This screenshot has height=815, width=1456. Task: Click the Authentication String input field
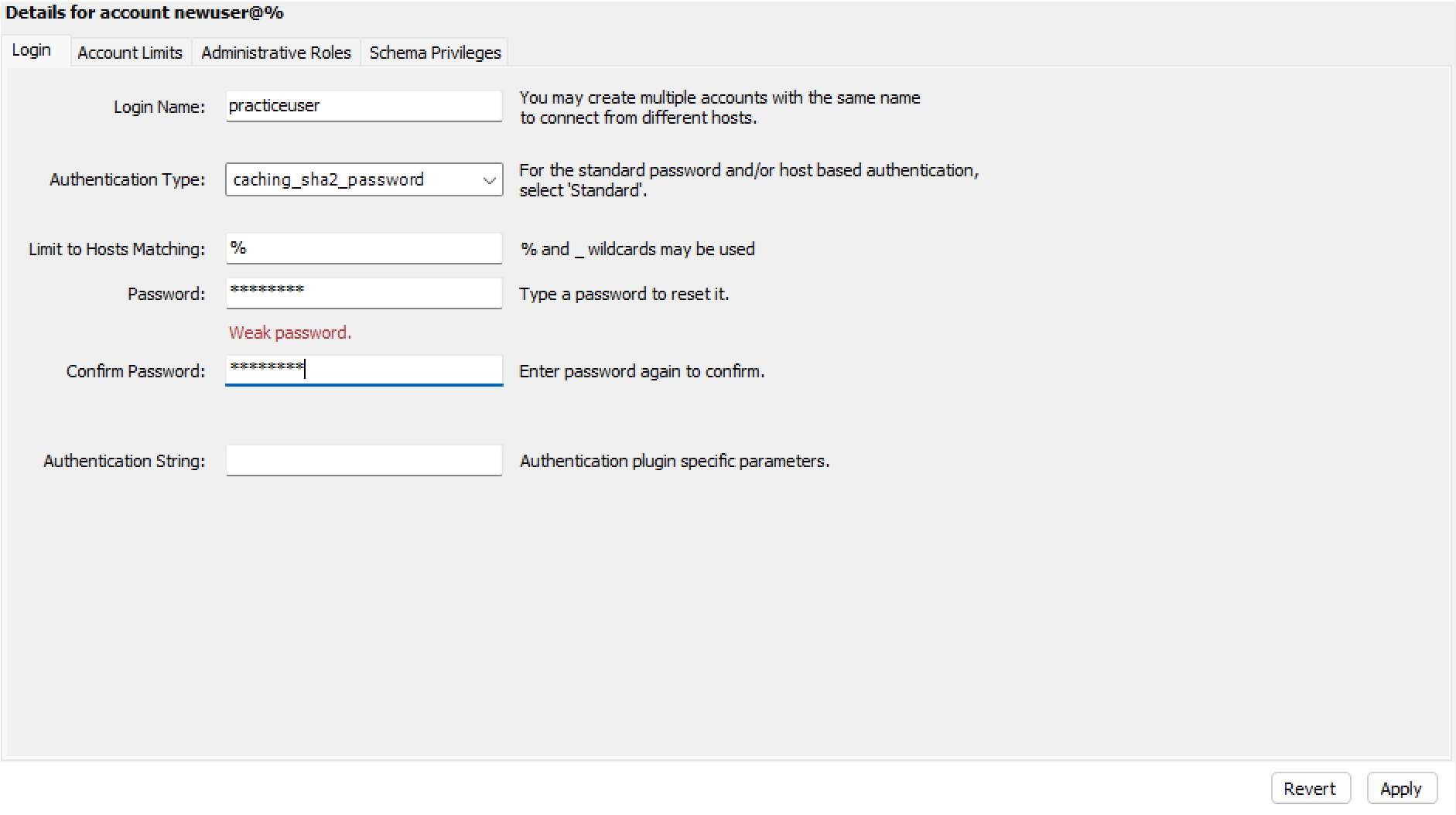pyautogui.click(x=364, y=460)
